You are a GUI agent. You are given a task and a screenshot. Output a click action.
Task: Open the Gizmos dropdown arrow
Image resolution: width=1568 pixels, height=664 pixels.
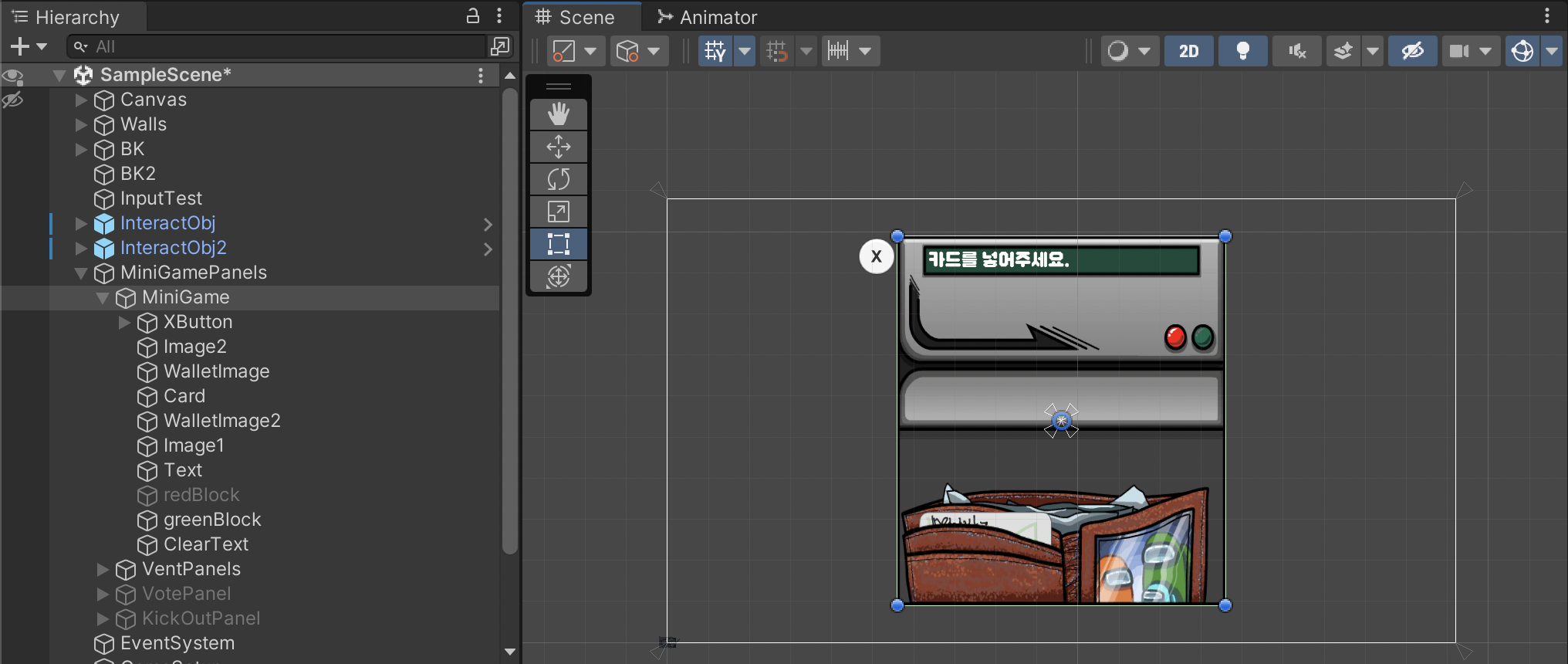[1552, 51]
